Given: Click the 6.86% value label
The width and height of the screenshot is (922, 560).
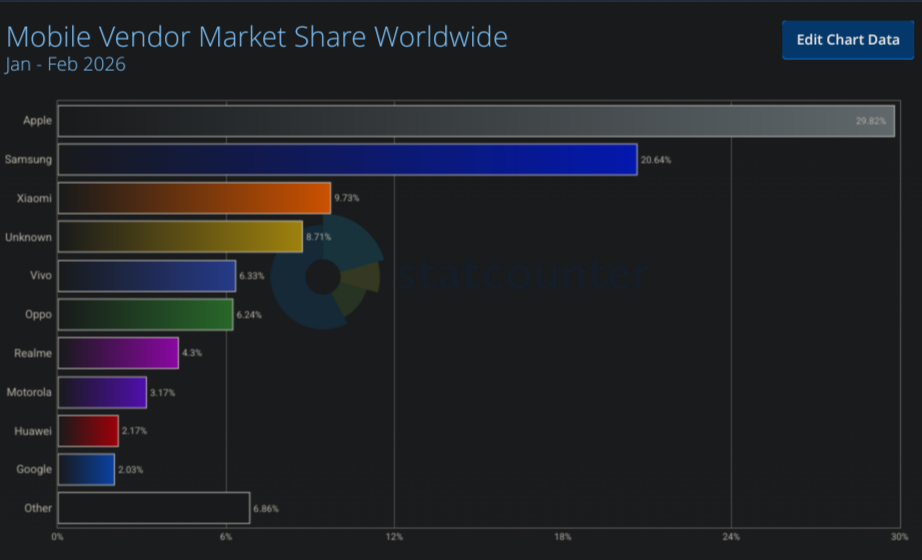Looking at the screenshot, I should click(266, 509).
